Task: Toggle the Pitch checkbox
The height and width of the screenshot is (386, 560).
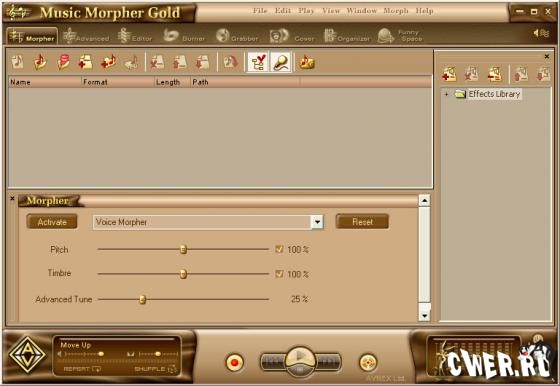Action: click(x=279, y=249)
